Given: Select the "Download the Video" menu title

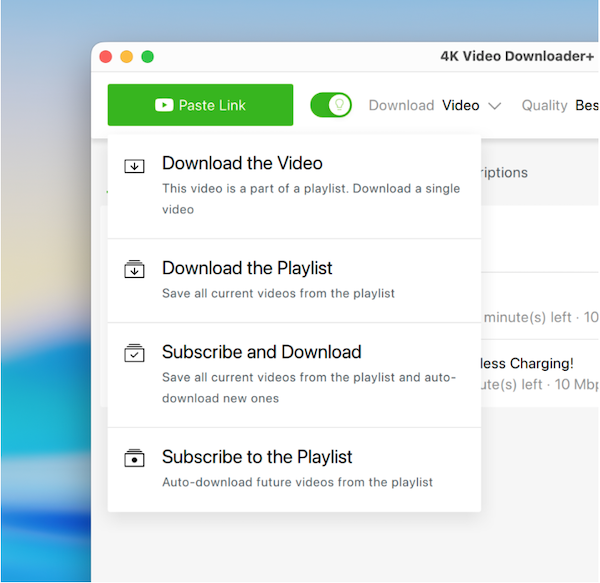Looking at the screenshot, I should pyautogui.click(x=242, y=163).
